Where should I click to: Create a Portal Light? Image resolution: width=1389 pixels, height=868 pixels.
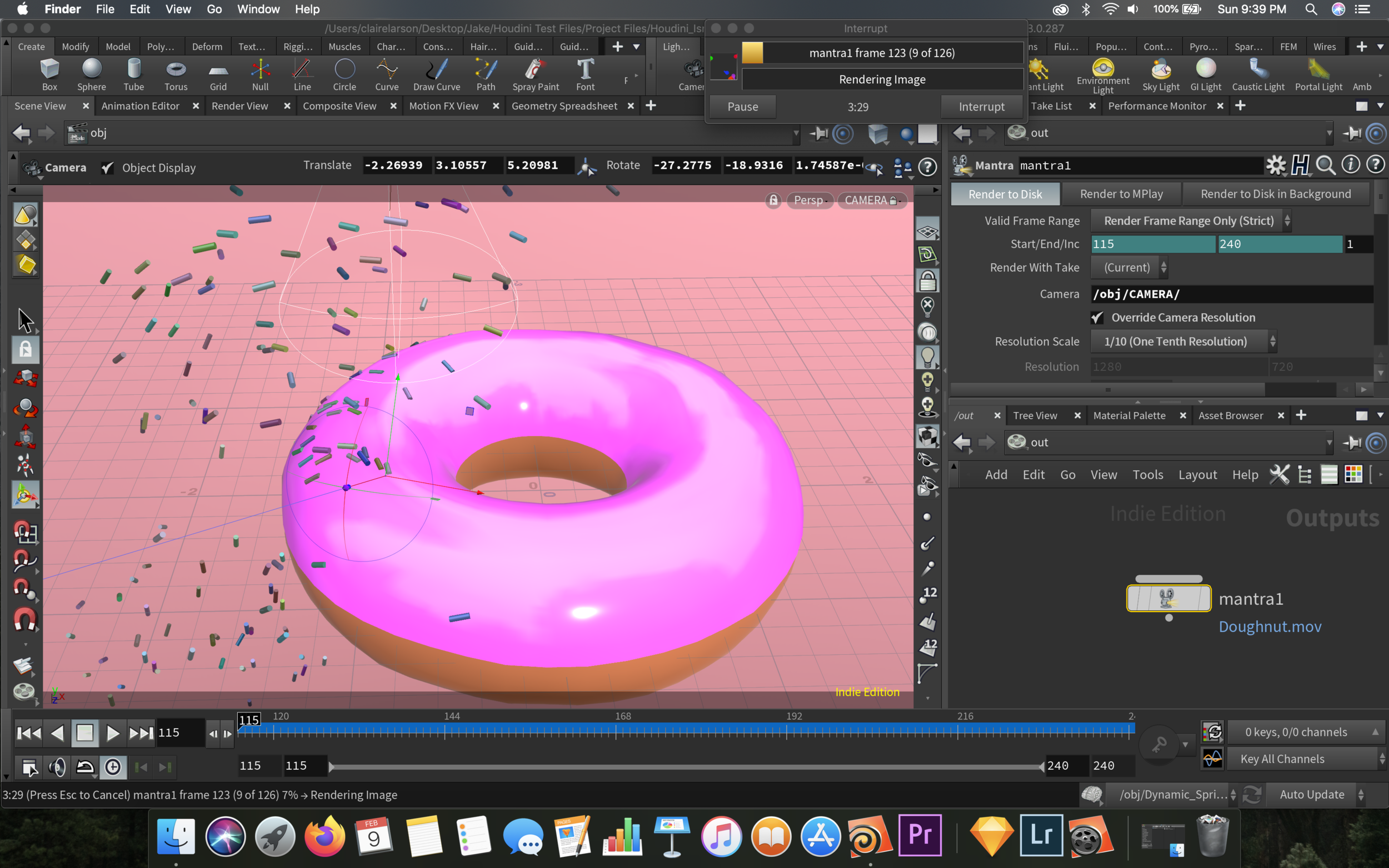point(1318,74)
